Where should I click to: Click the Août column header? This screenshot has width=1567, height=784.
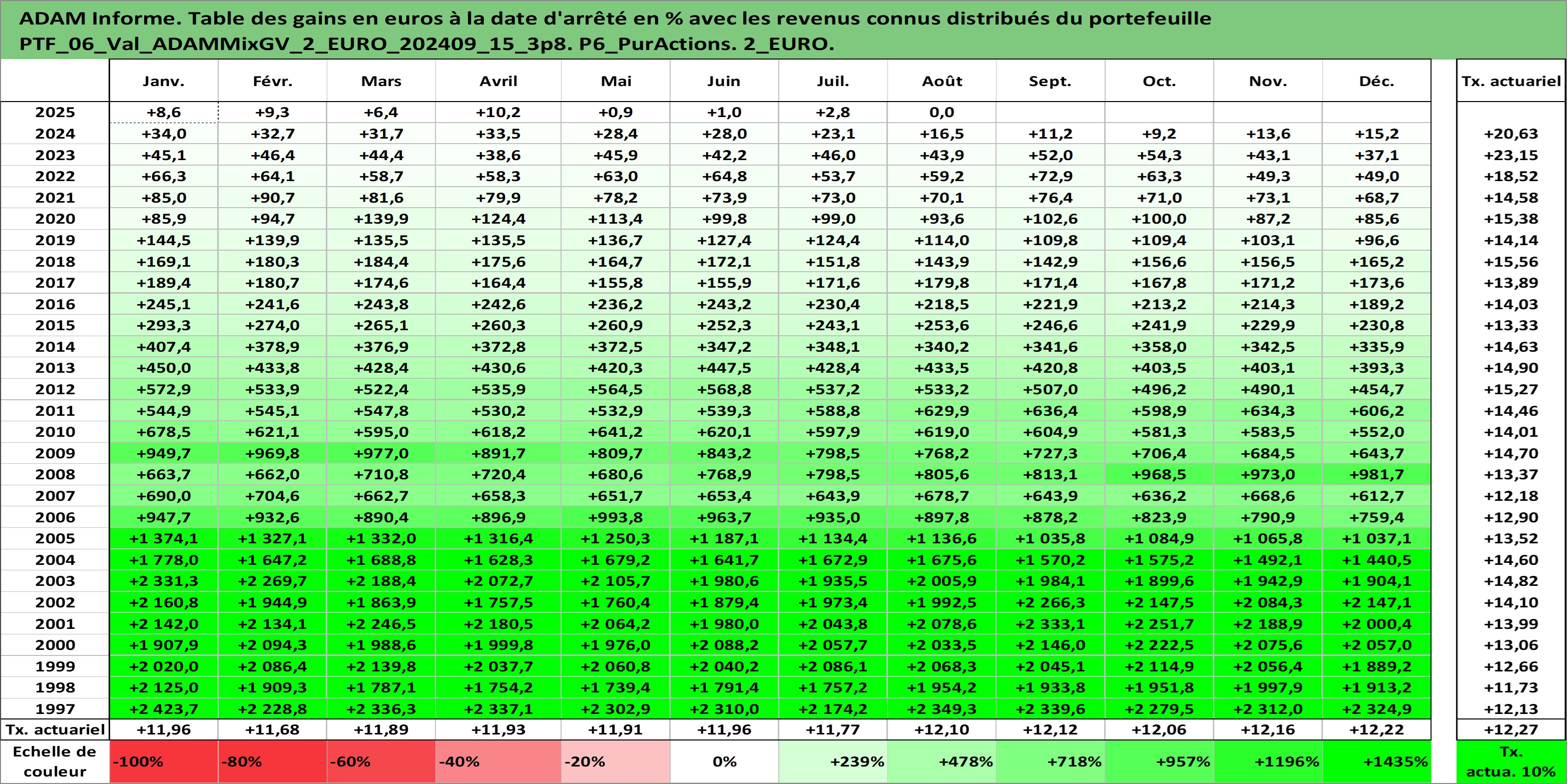pyautogui.click(x=942, y=81)
